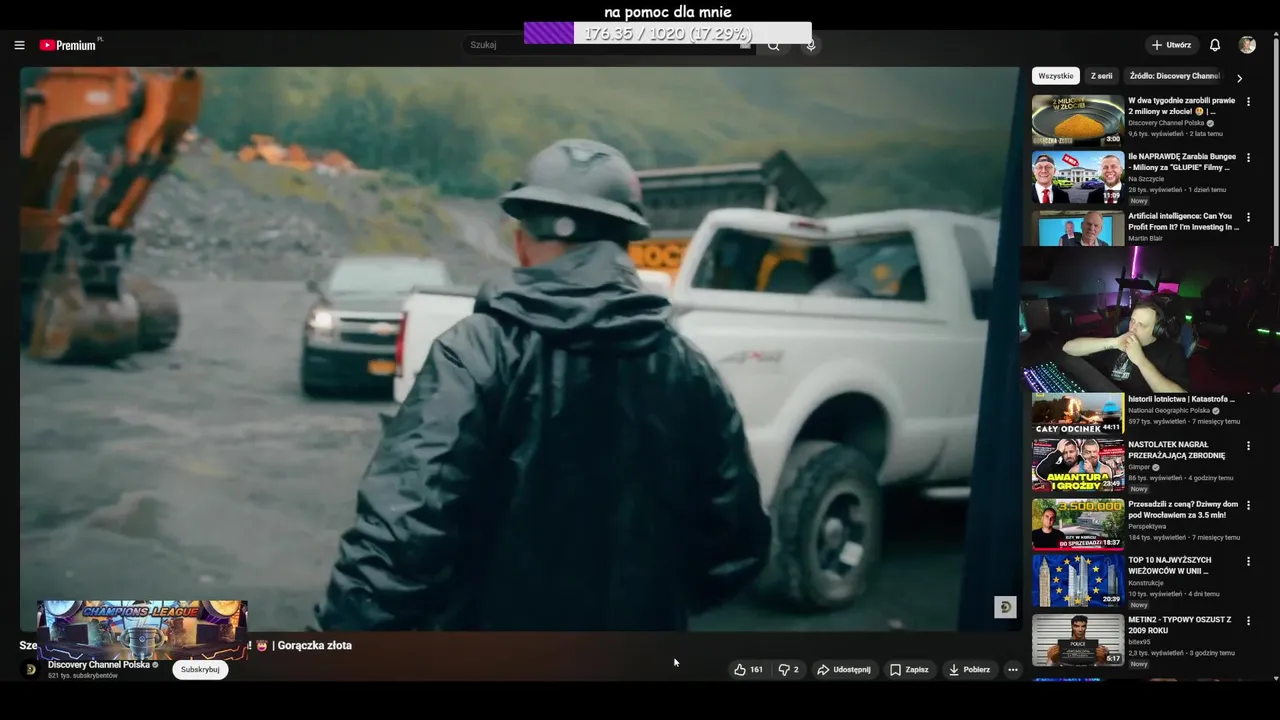Click the Champions League overlay banner
The image size is (1280, 720).
tap(142, 630)
